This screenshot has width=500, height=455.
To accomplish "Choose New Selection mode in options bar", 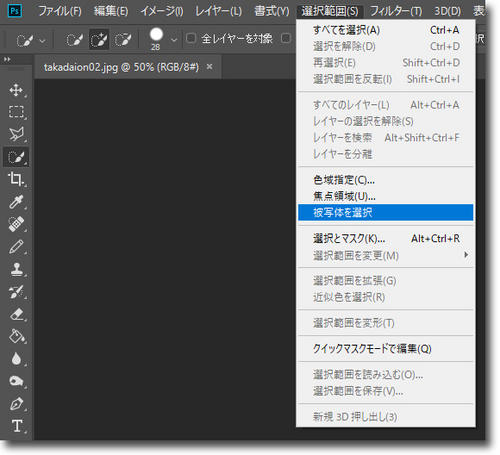I will tap(74, 40).
